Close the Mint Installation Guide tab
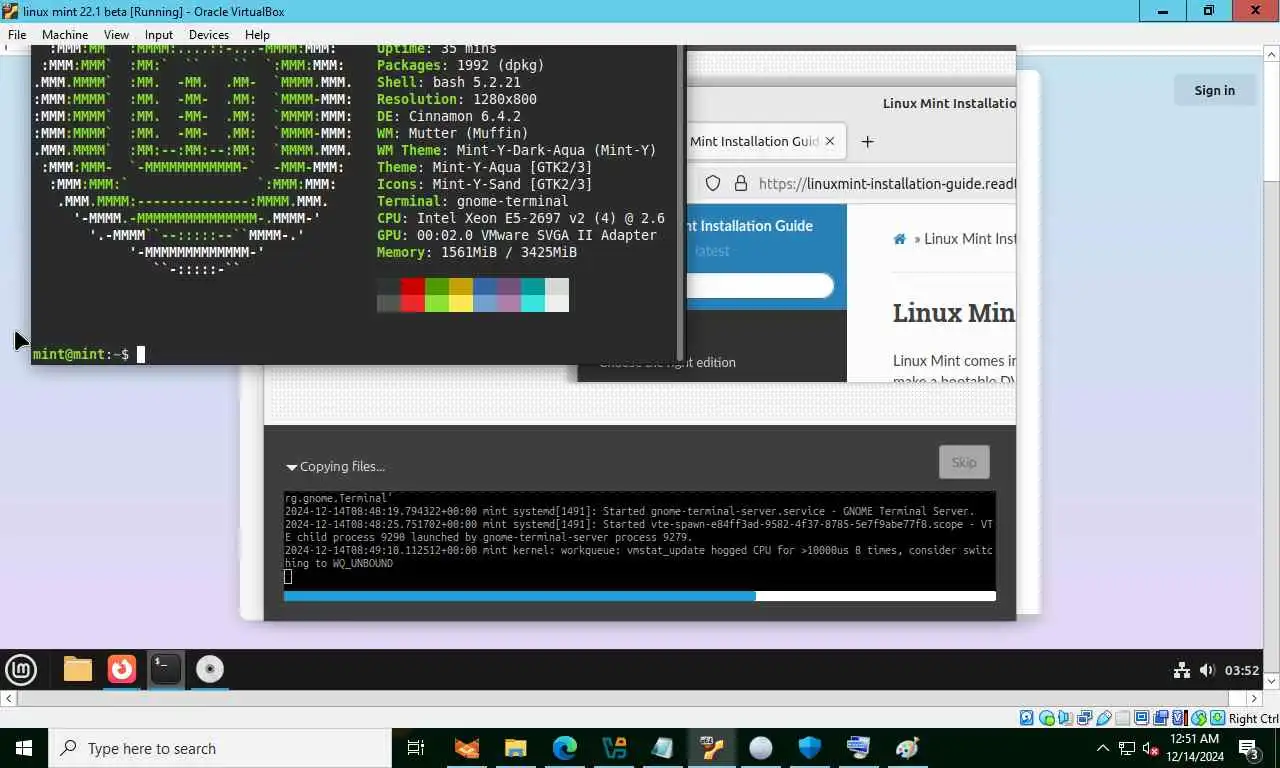The width and height of the screenshot is (1280, 768). pos(830,141)
